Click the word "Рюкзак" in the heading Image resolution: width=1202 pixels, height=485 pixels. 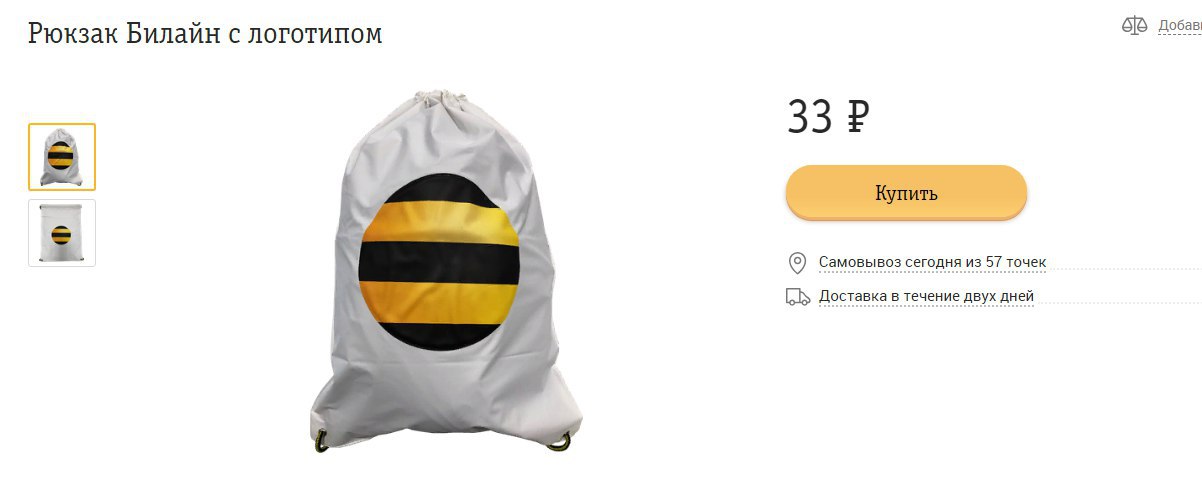(73, 34)
